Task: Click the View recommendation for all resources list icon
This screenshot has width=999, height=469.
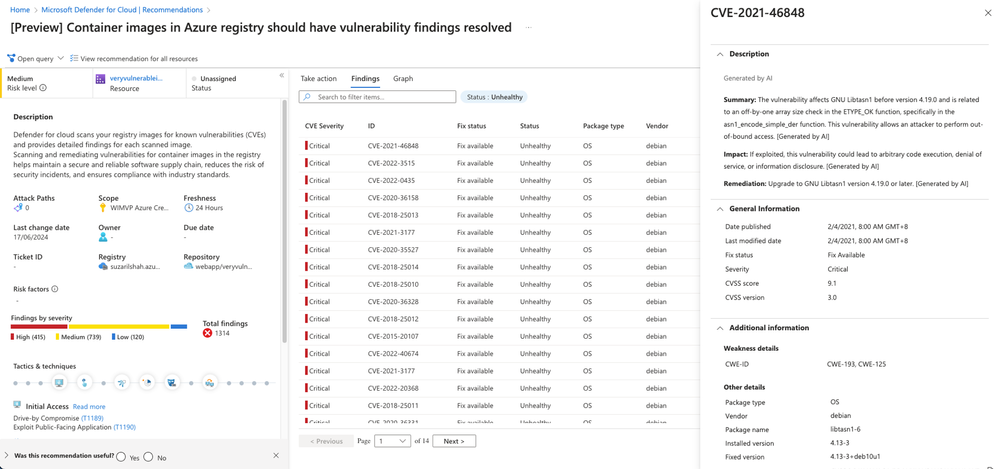Action: pos(74,59)
